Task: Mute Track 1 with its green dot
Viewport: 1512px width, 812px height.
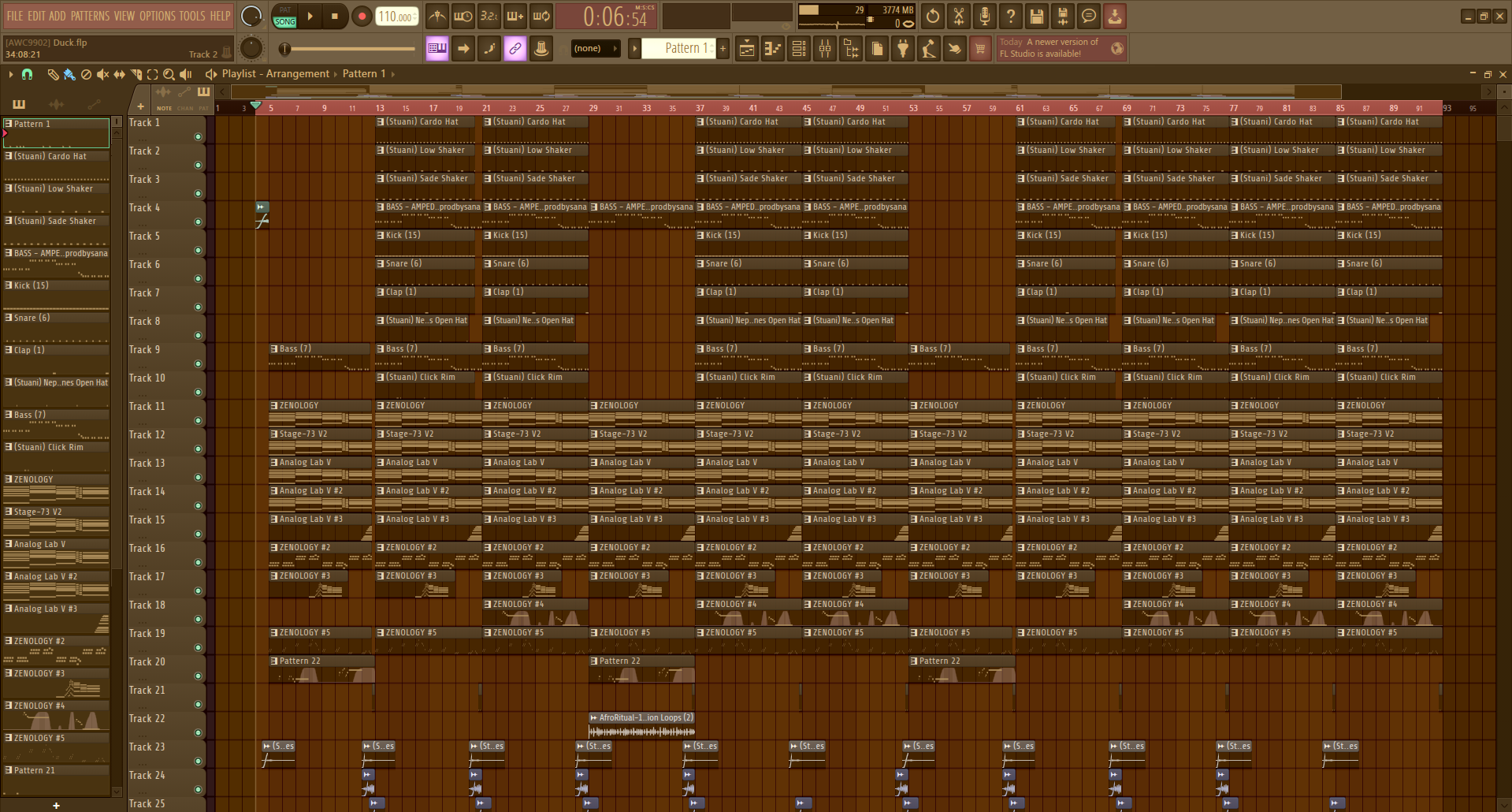Action: point(198,137)
